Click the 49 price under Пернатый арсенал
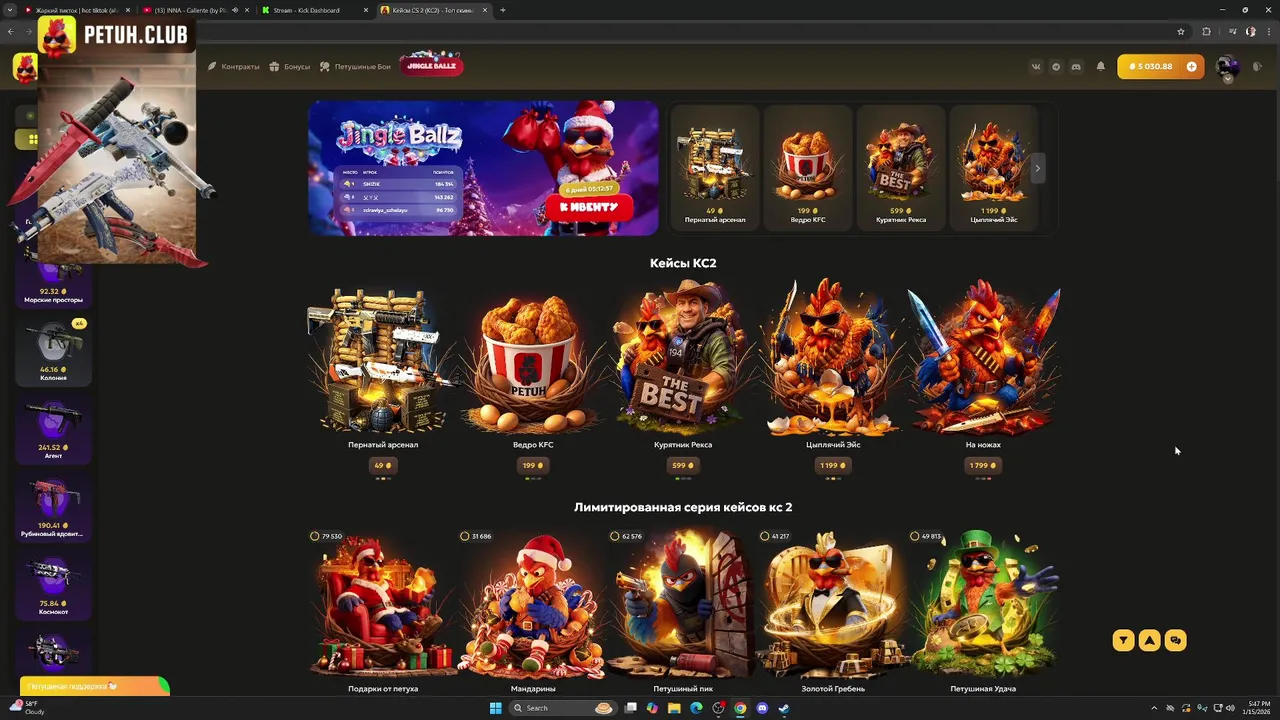Screen dimensions: 1280x720 click(383, 465)
